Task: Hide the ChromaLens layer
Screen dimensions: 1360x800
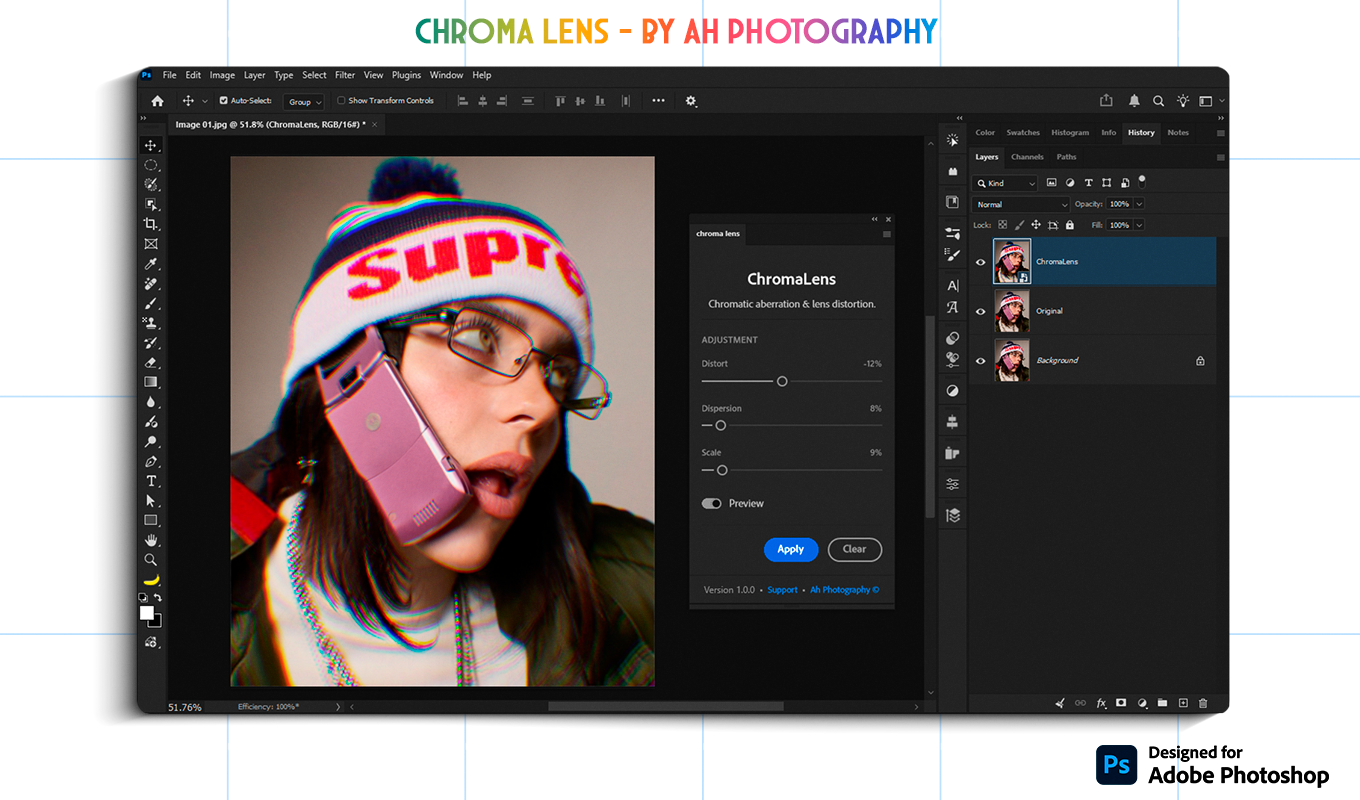Action: click(x=980, y=262)
